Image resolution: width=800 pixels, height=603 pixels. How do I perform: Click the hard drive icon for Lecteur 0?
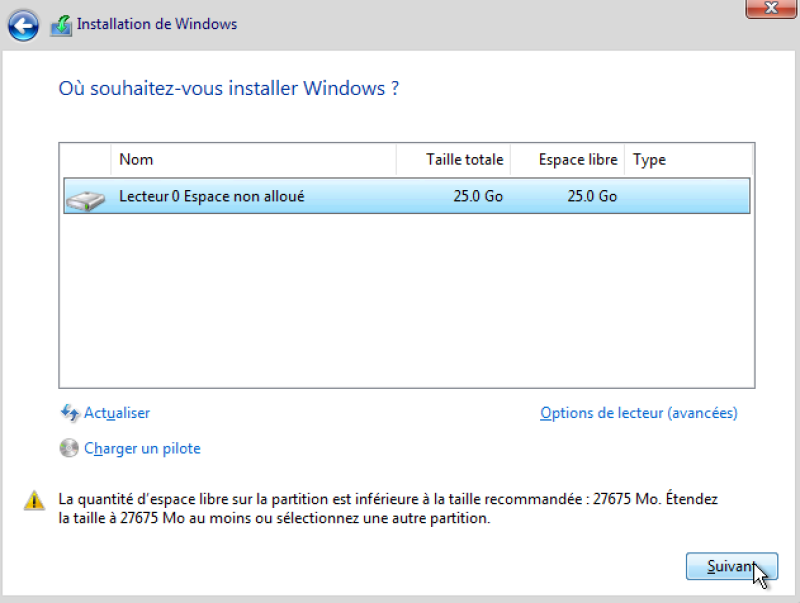[86, 200]
